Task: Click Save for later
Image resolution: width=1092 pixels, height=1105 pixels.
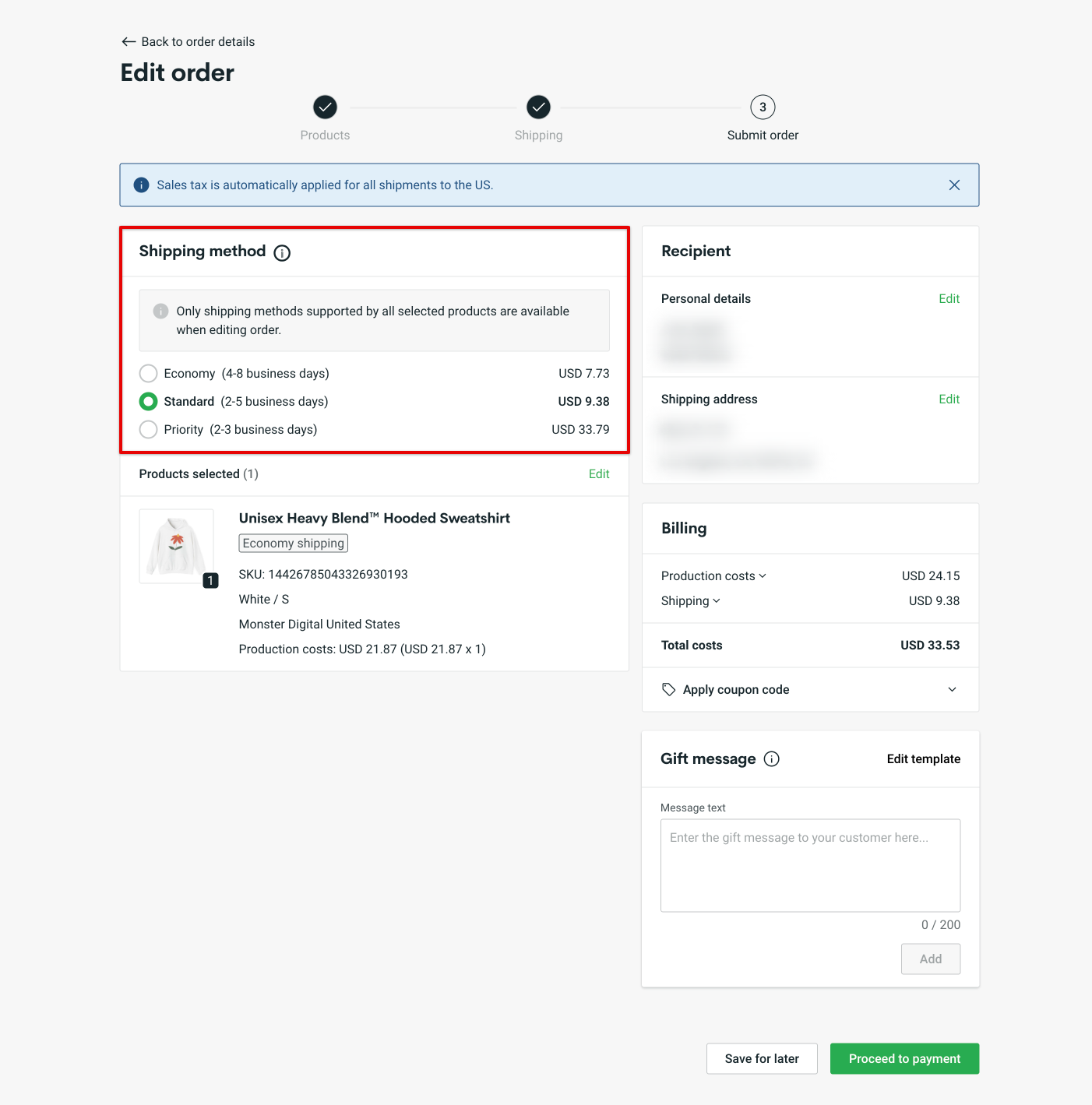Action: point(761,1058)
